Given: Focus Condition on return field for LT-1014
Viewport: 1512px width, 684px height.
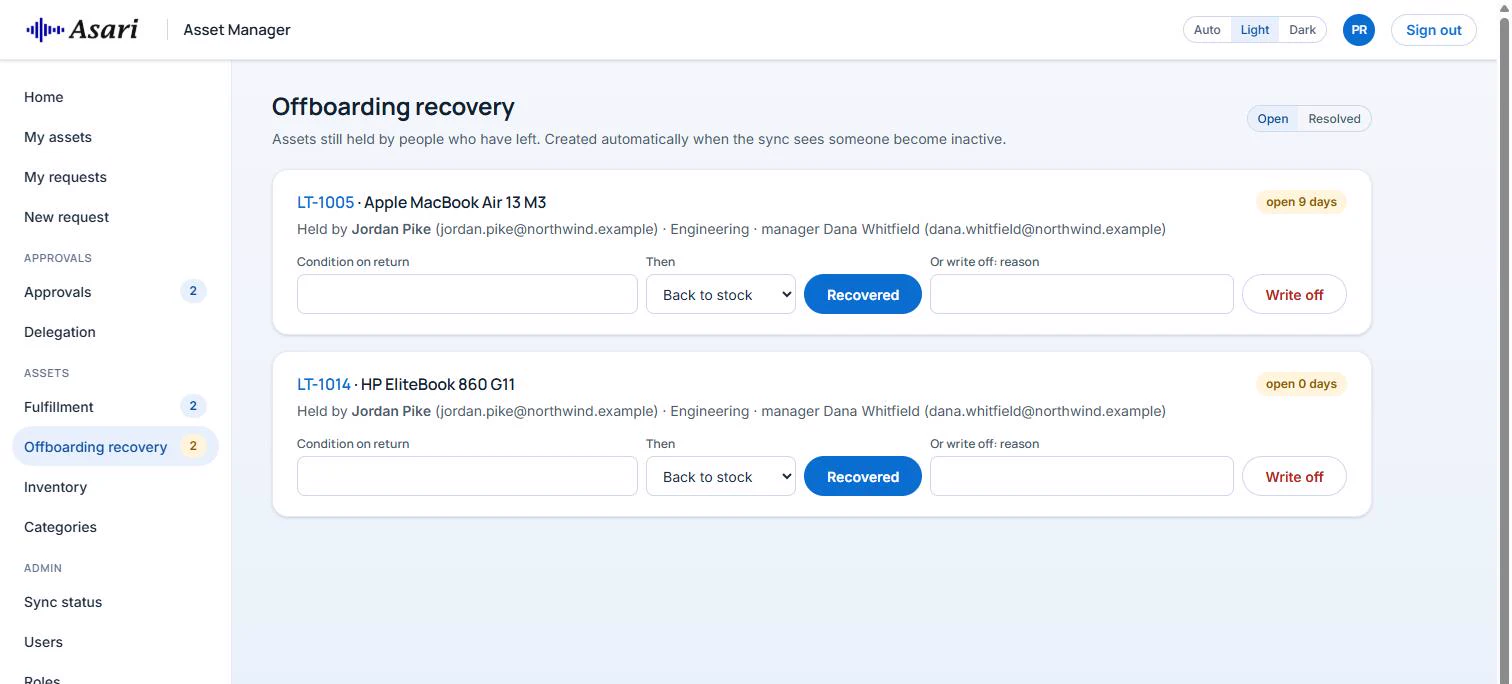Looking at the screenshot, I should click(467, 477).
